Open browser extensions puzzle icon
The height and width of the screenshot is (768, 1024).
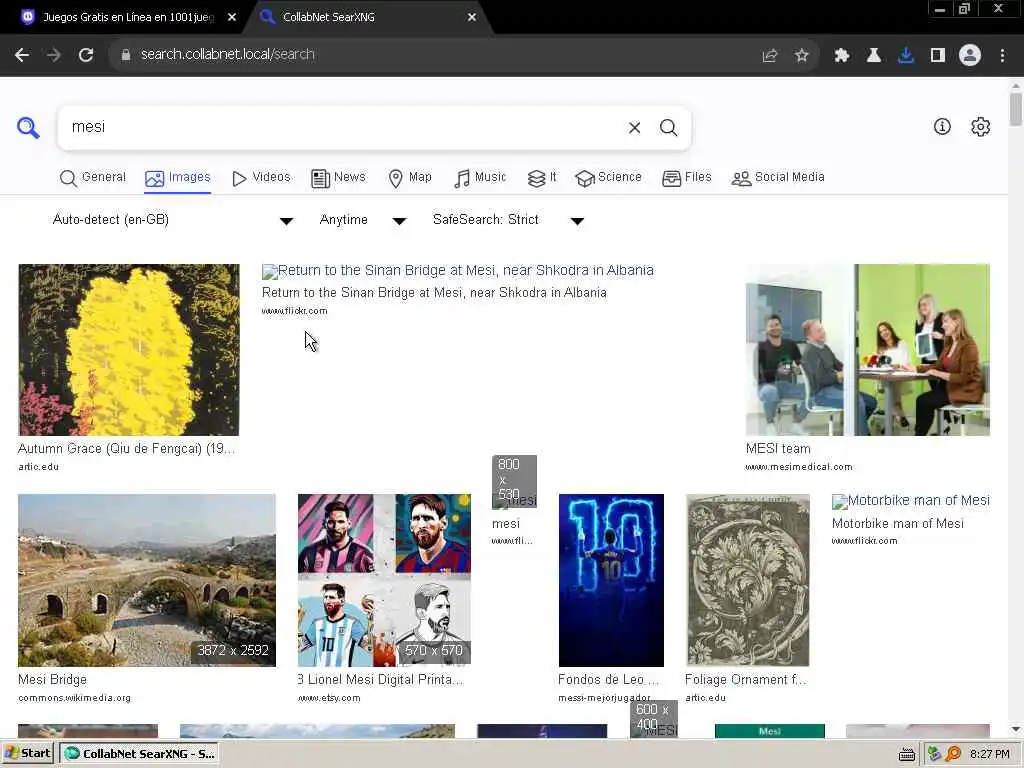click(x=841, y=56)
